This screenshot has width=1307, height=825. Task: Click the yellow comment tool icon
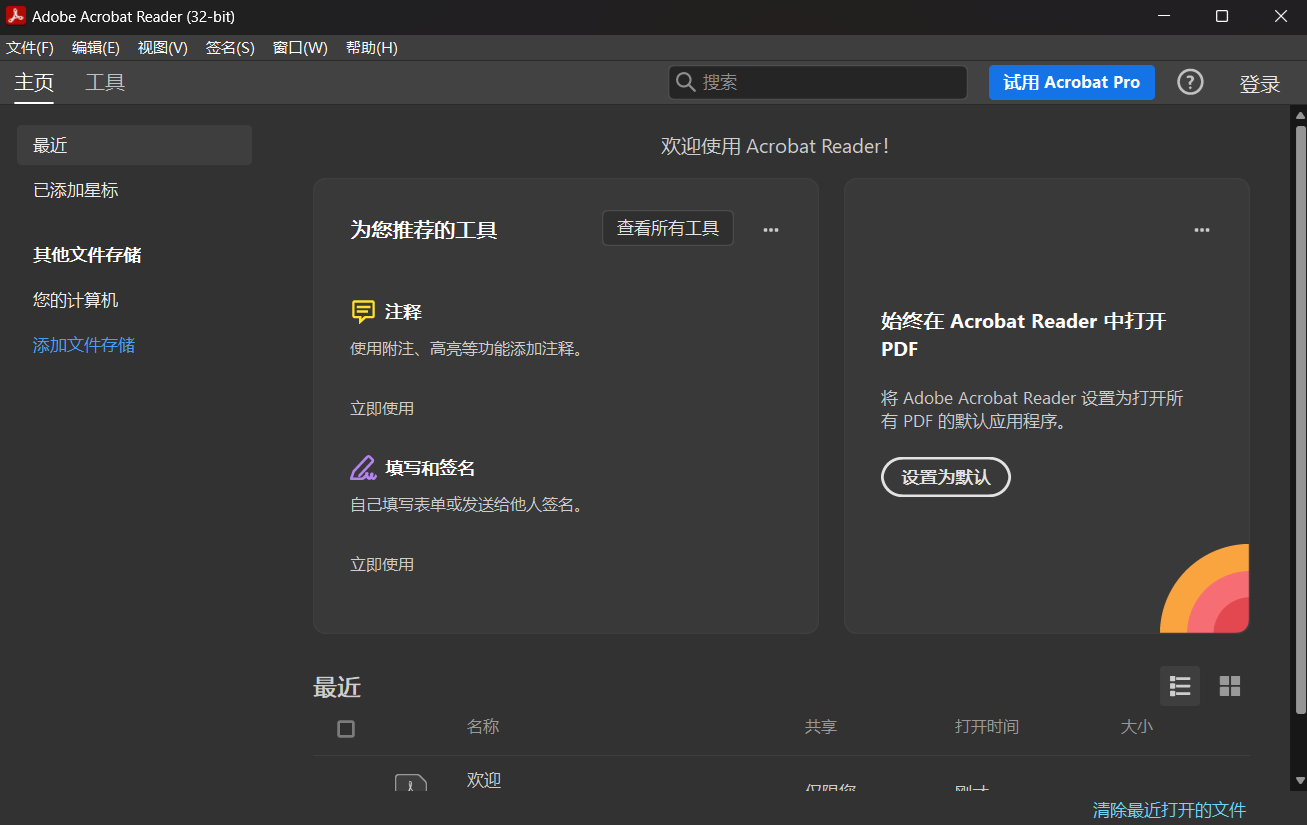point(363,312)
